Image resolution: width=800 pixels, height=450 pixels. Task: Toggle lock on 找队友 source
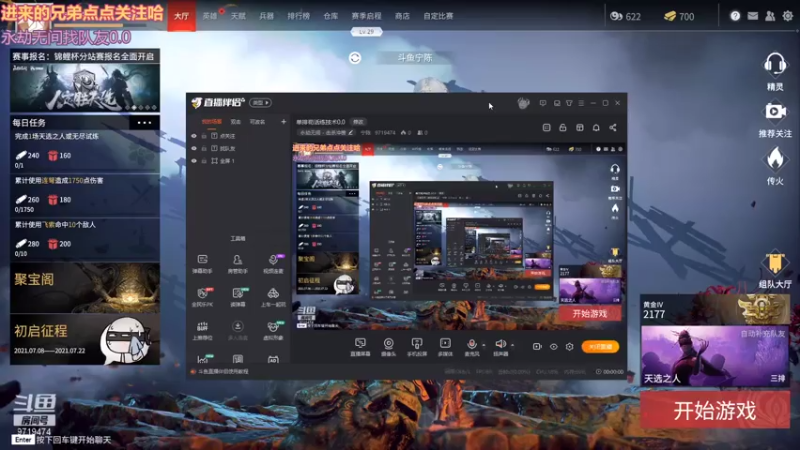coord(204,148)
